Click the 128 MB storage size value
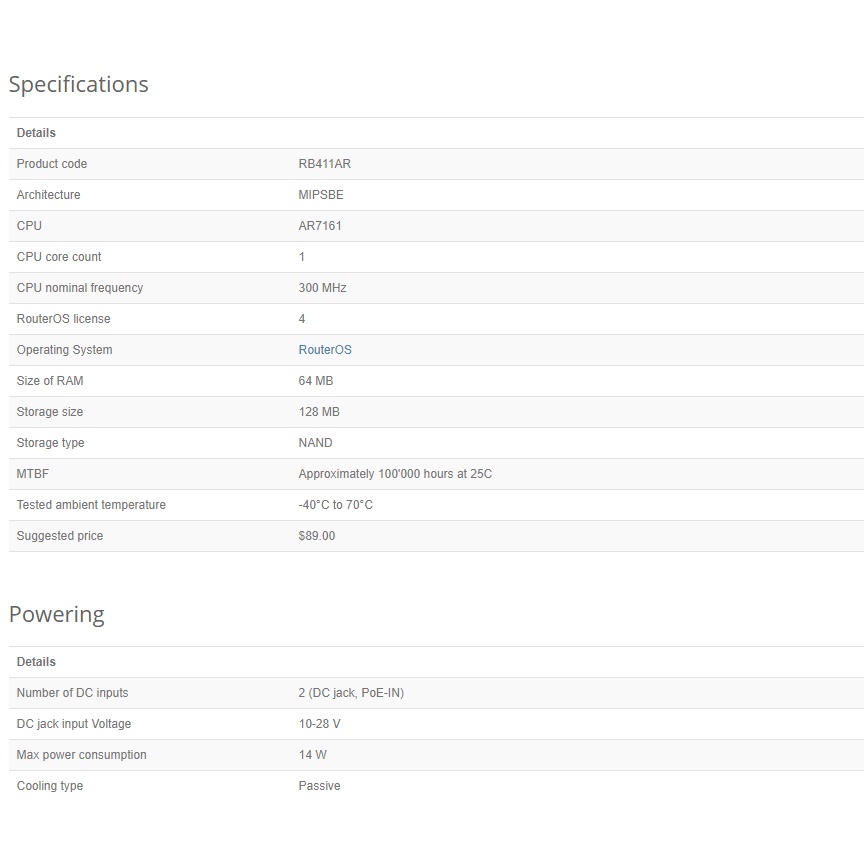The image size is (864, 864). tap(319, 412)
